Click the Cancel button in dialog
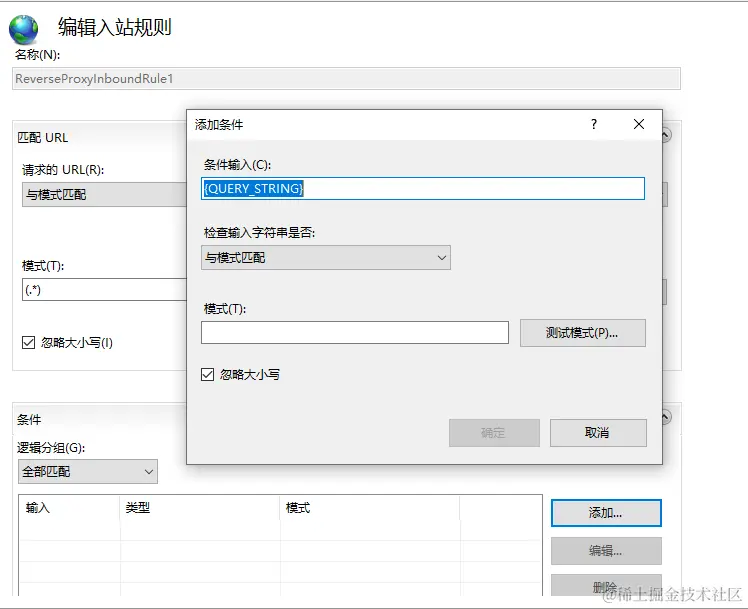 [x=598, y=433]
